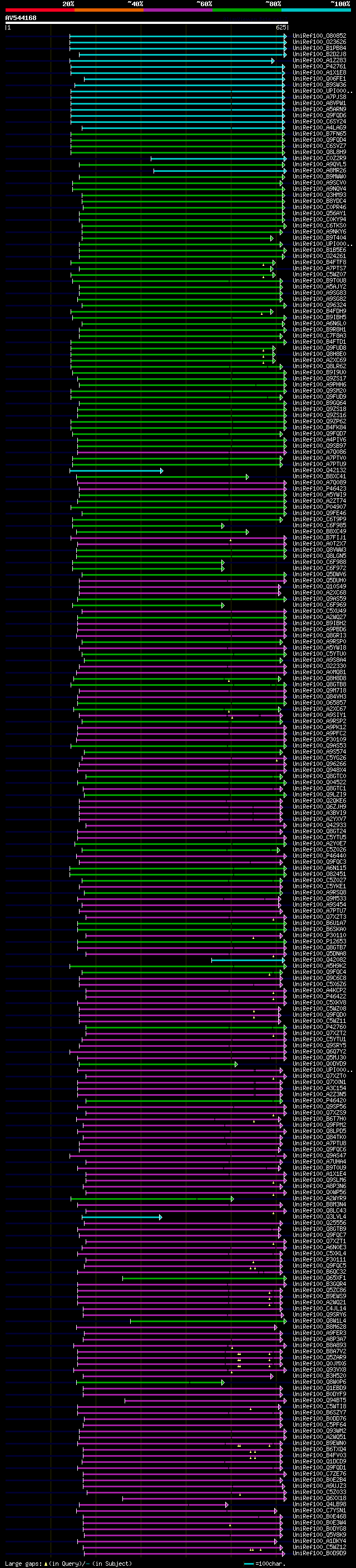The image size is (356, 1568).
Task: Click the UniRef100_B3H520 label
Action: click(319, 1376)
